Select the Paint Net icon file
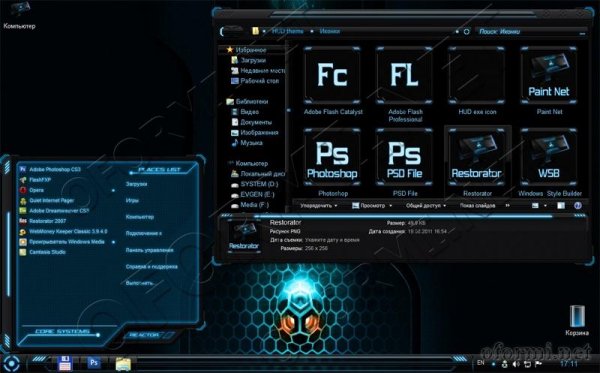Image resolution: width=600 pixels, height=373 pixels. tap(549, 81)
